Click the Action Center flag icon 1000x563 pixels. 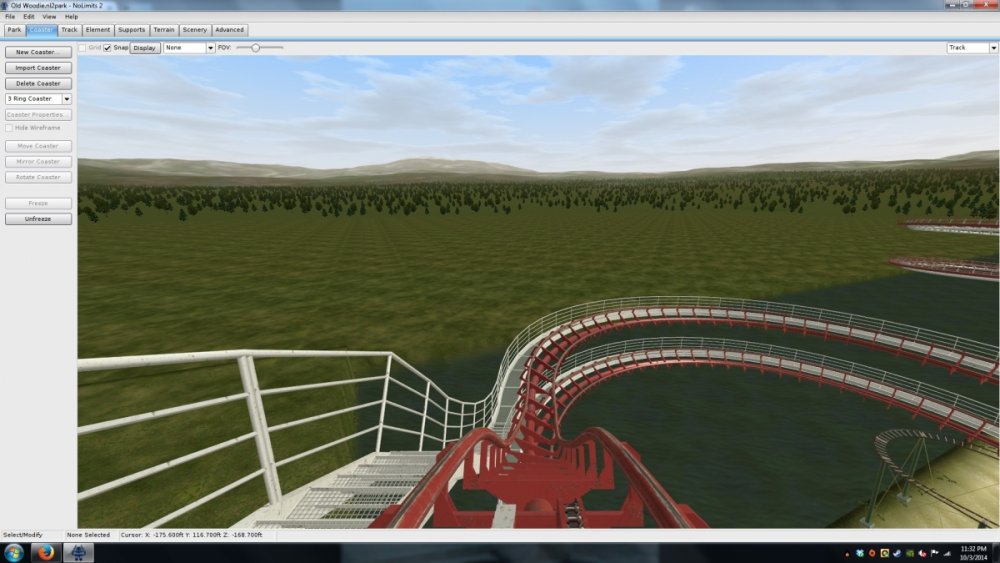pyautogui.click(x=934, y=553)
